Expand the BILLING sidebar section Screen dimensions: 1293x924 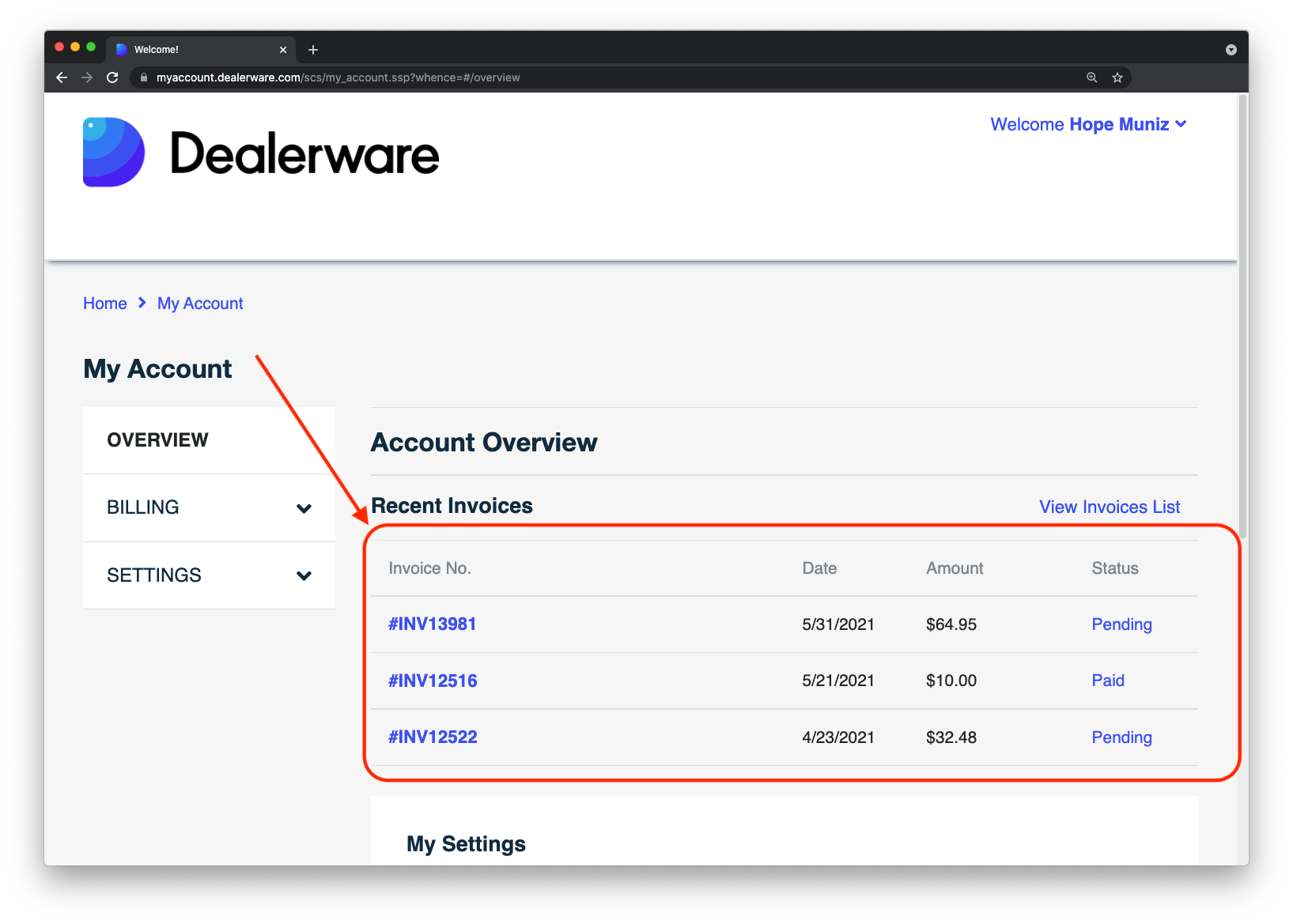click(209, 507)
